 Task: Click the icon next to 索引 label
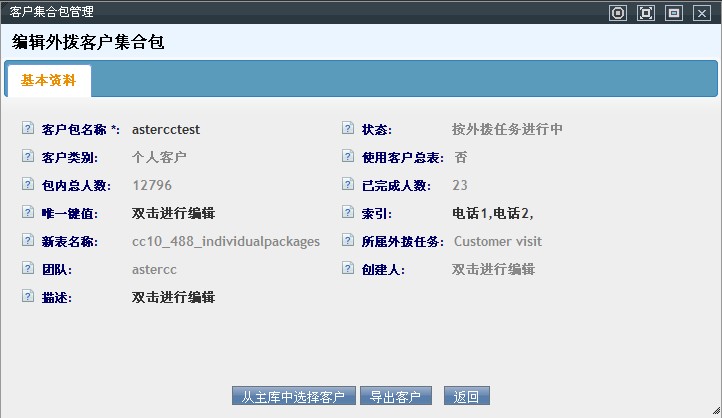tap(348, 213)
